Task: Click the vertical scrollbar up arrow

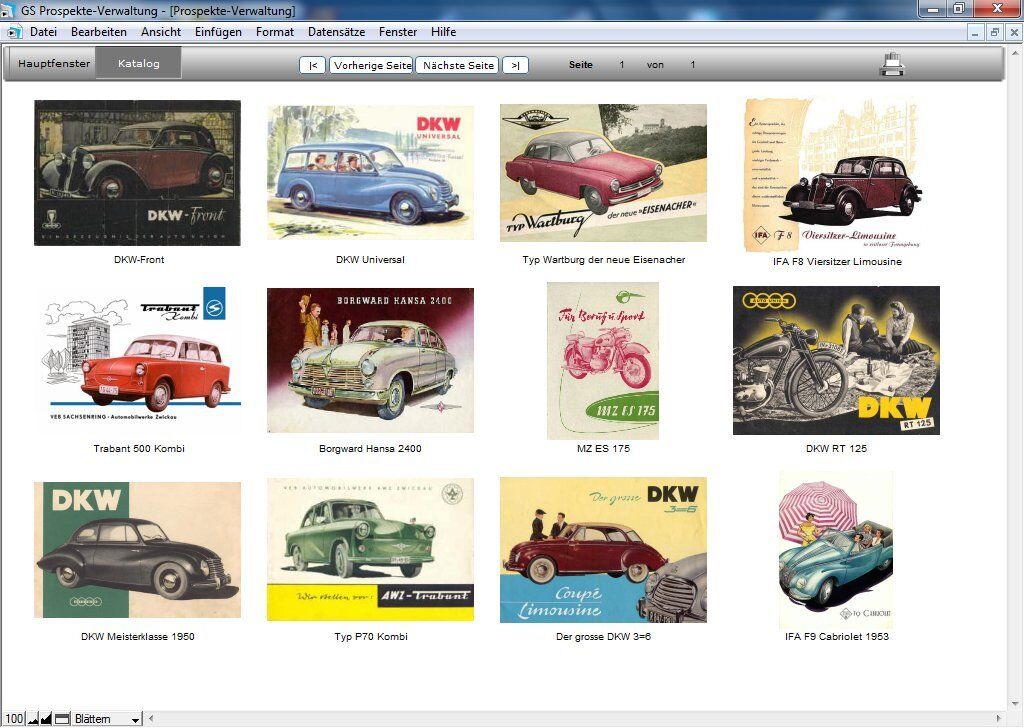Action: (1015, 52)
